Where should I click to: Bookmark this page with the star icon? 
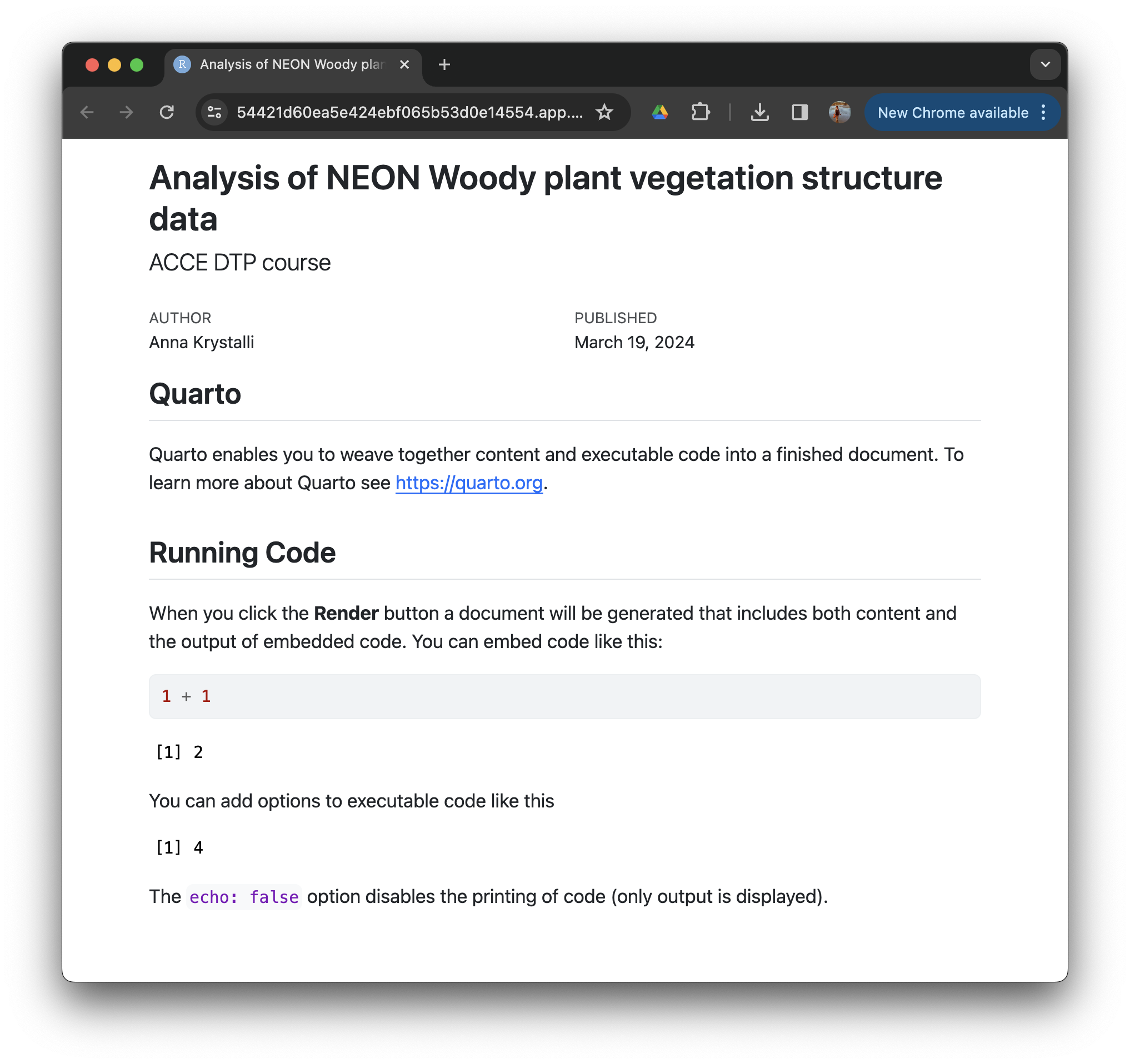604,113
